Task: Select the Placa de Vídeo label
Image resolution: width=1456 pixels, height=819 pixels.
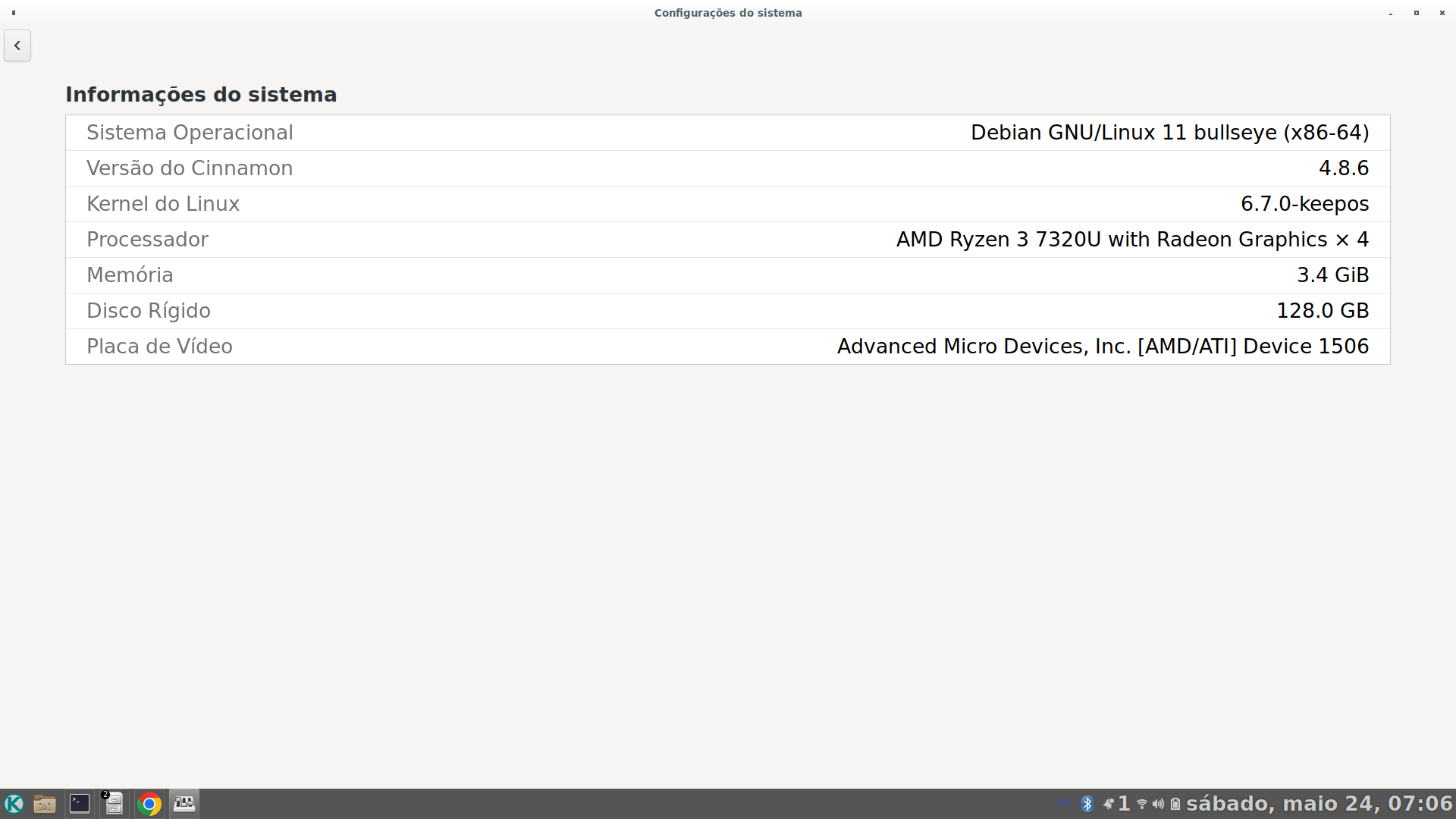Action: point(159,347)
